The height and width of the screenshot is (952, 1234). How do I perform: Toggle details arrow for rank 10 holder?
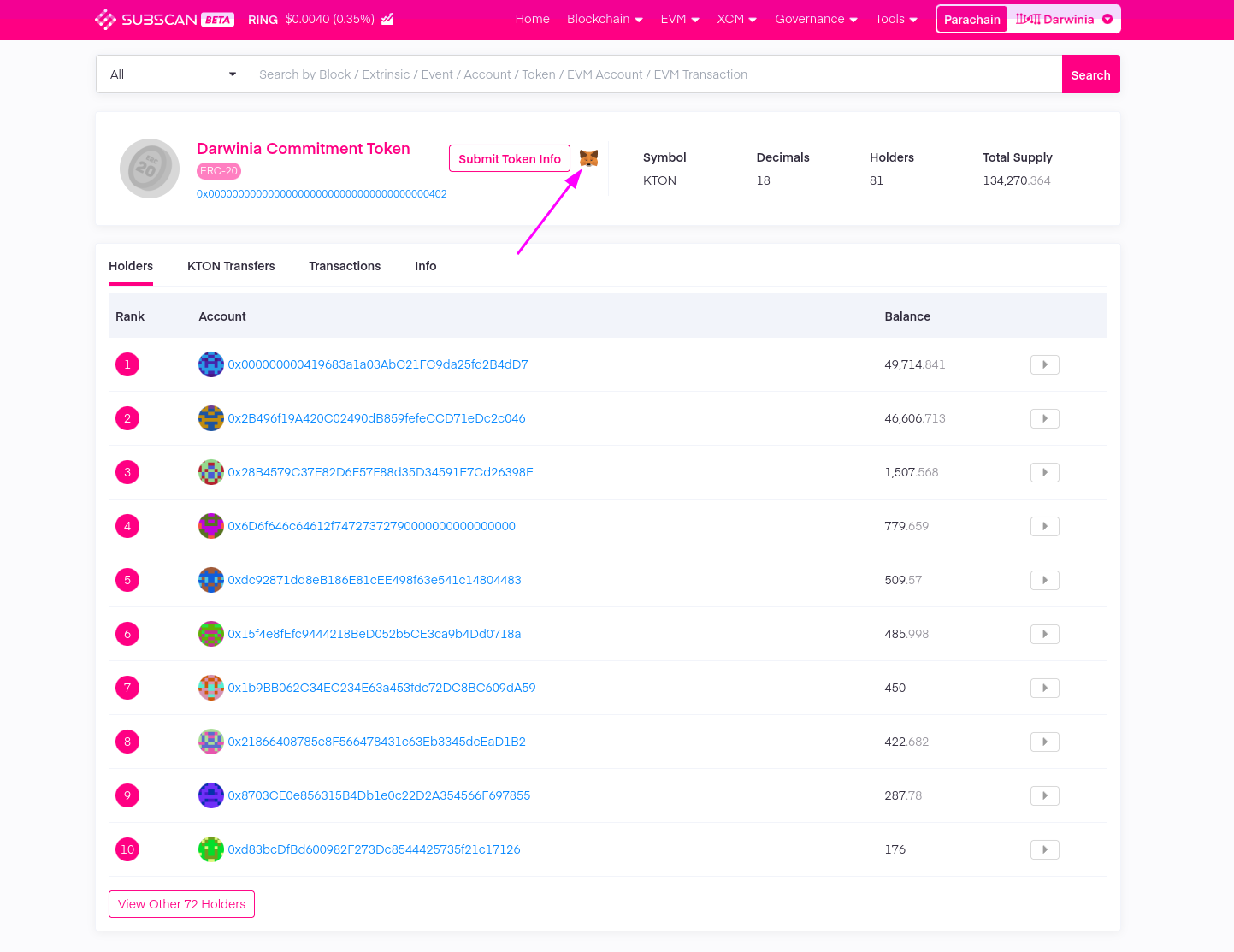tap(1044, 849)
